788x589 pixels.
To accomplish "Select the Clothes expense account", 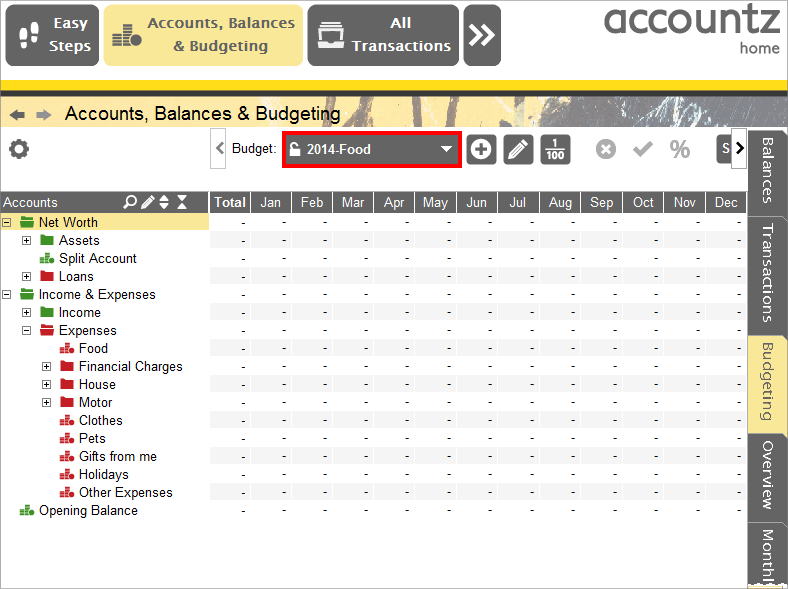I will point(101,421).
